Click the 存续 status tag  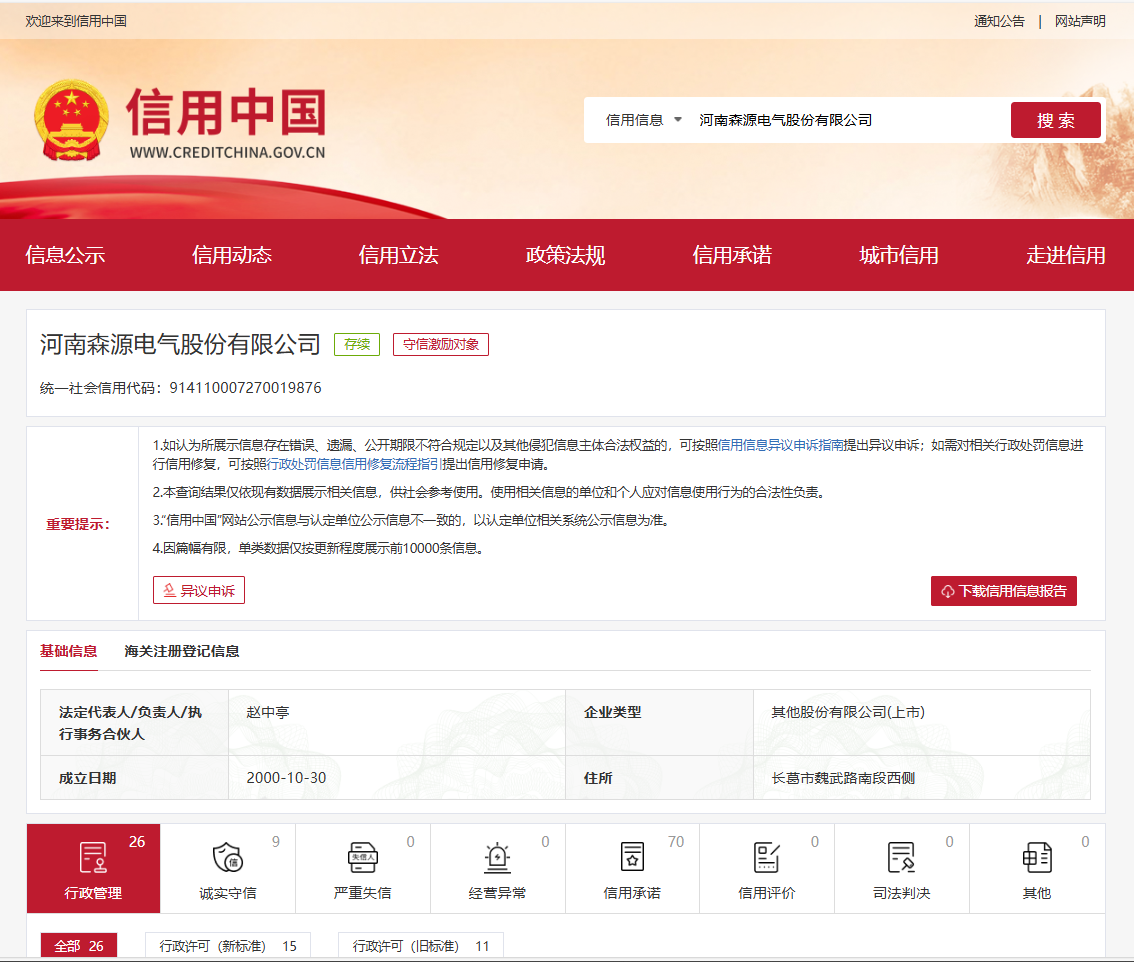pos(357,344)
